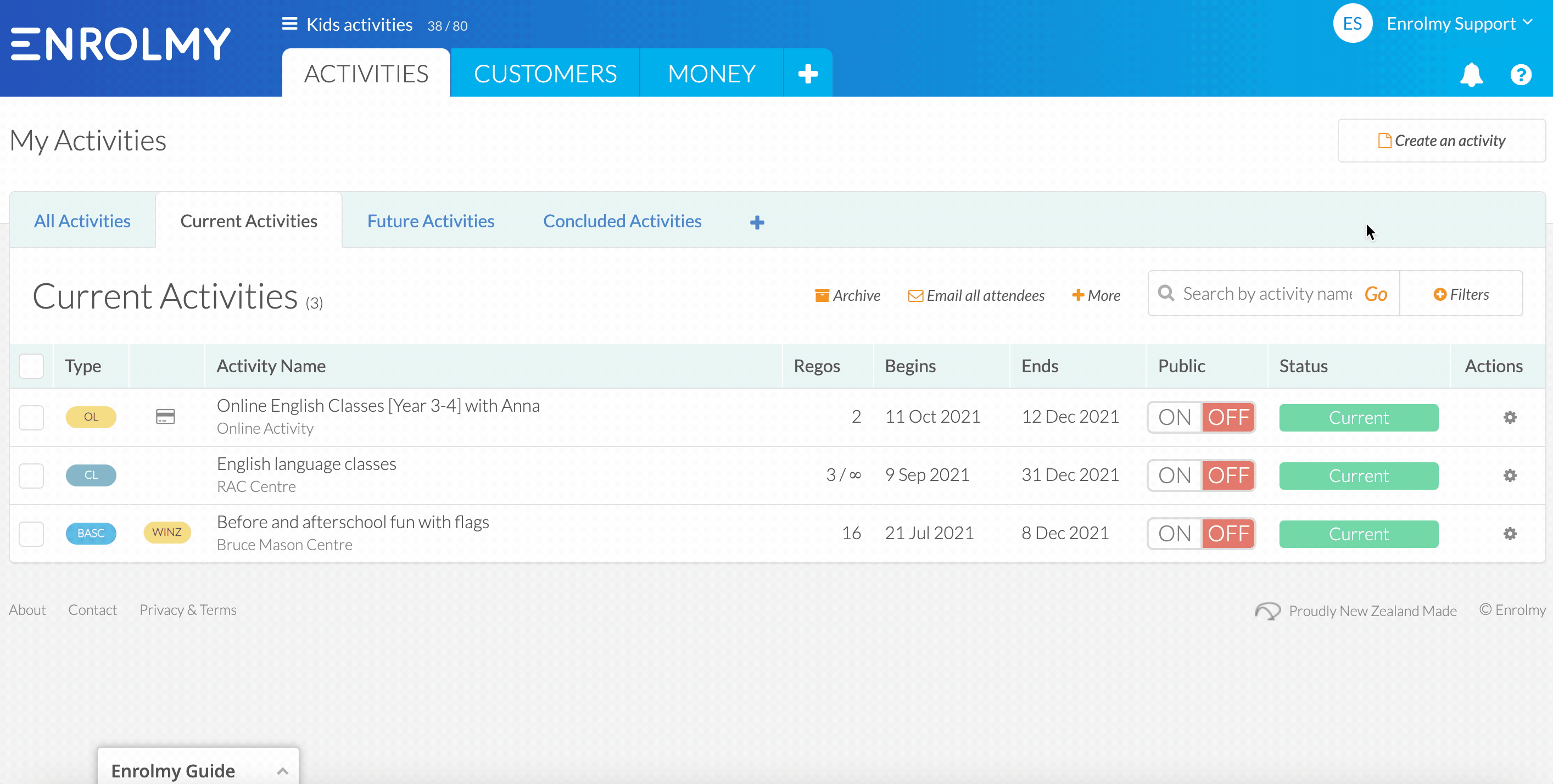
Task: Switch to the MONEY main tab
Action: pyautogui.click(x=711, y=74)
